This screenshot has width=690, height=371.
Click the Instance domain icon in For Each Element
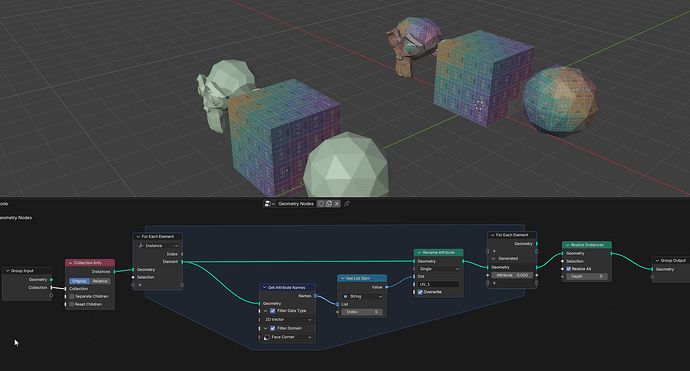[x=141, y=246]
